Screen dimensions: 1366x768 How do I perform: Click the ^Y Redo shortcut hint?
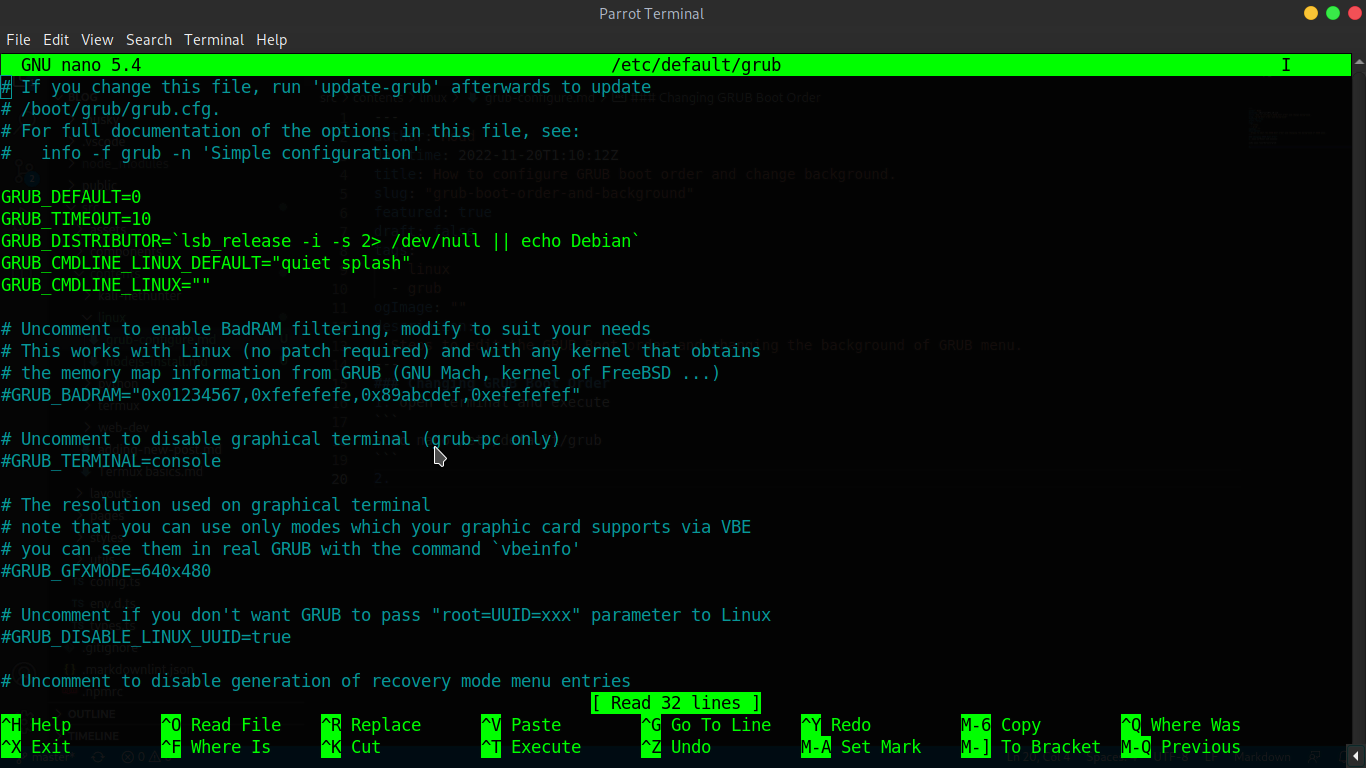(836, 725)
